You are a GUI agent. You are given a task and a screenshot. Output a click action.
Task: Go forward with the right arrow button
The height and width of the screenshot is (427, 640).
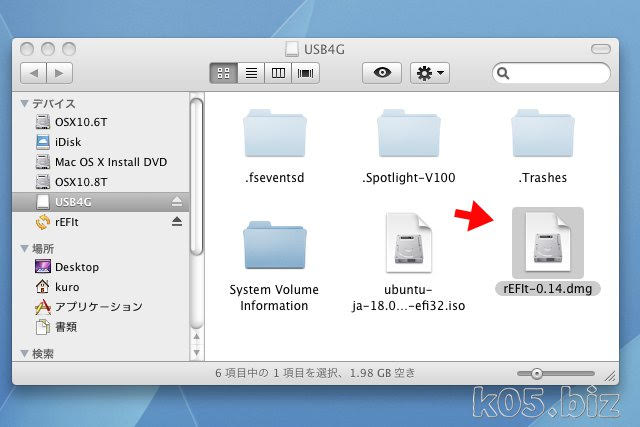60,73
